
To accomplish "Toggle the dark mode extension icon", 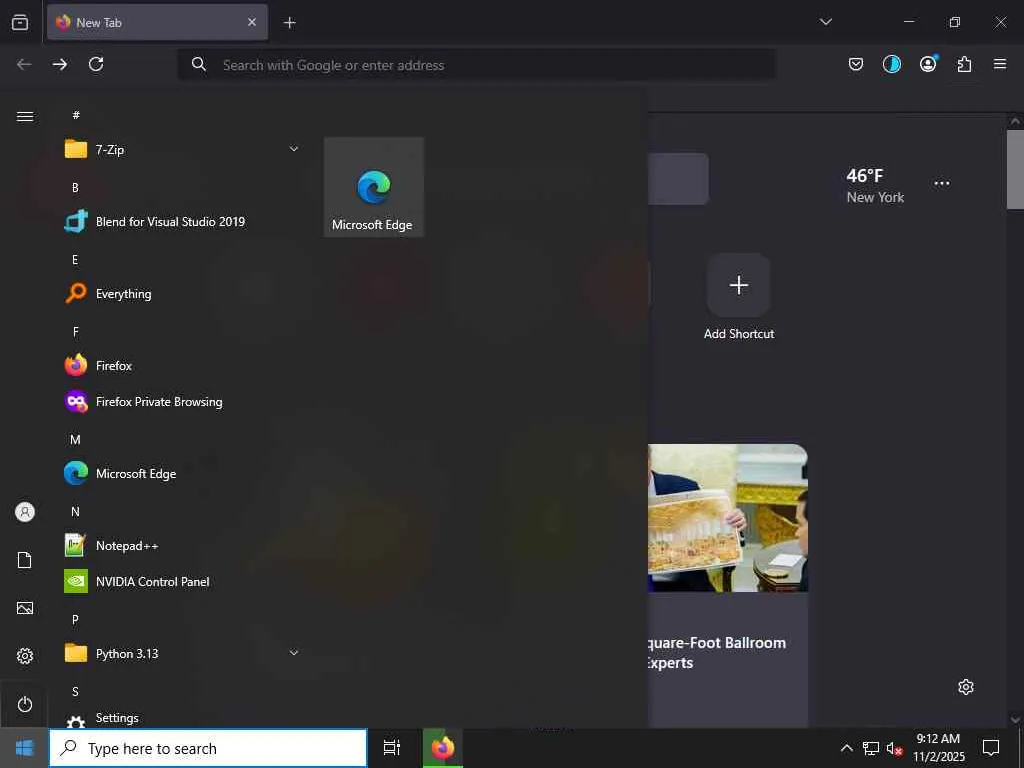I will pos(891,64).
